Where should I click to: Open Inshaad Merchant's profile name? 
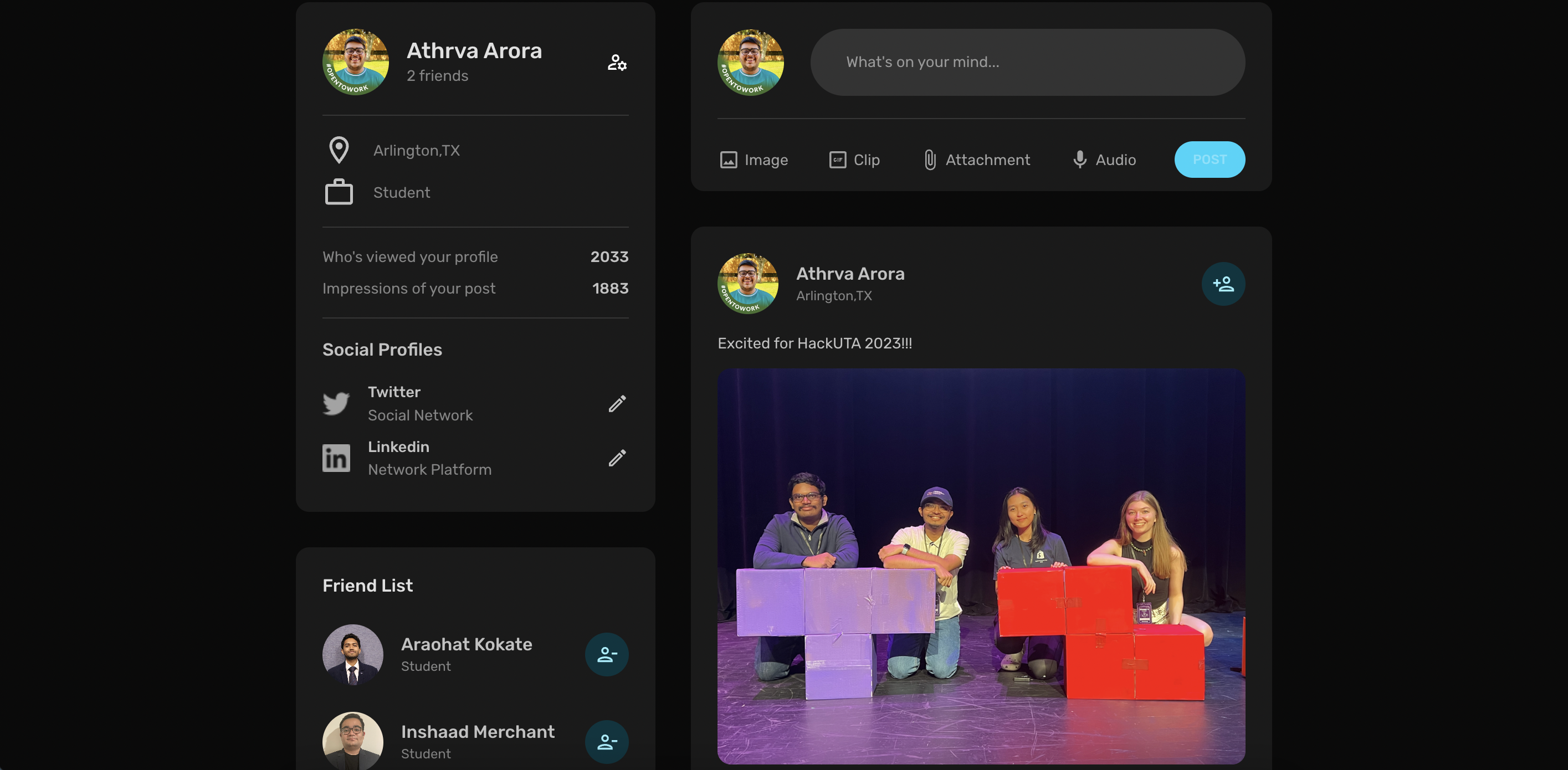(x=477, y=732)
